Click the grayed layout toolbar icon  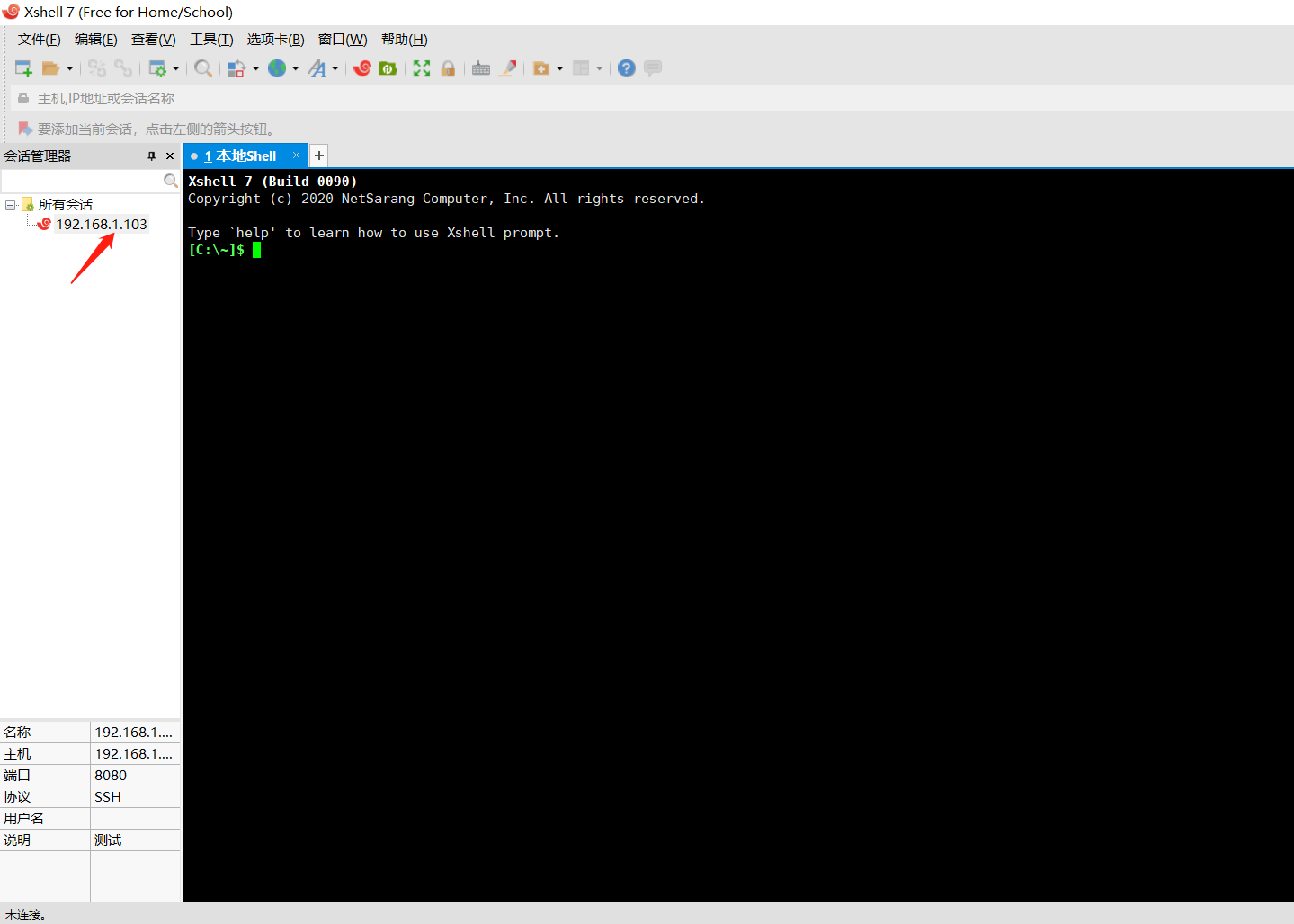coord(581,68)
